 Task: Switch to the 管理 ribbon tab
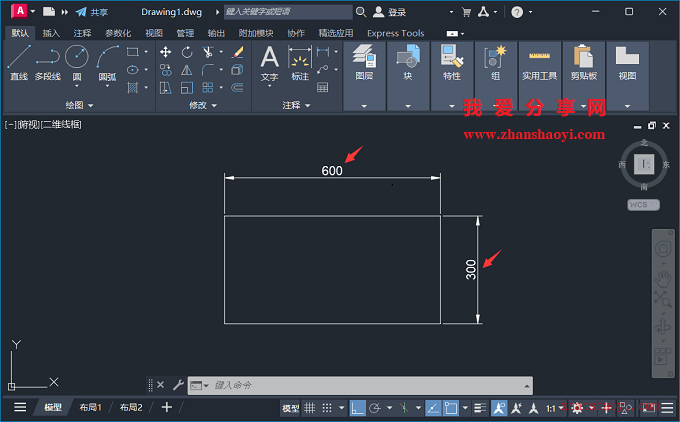[x=185, y=33]
